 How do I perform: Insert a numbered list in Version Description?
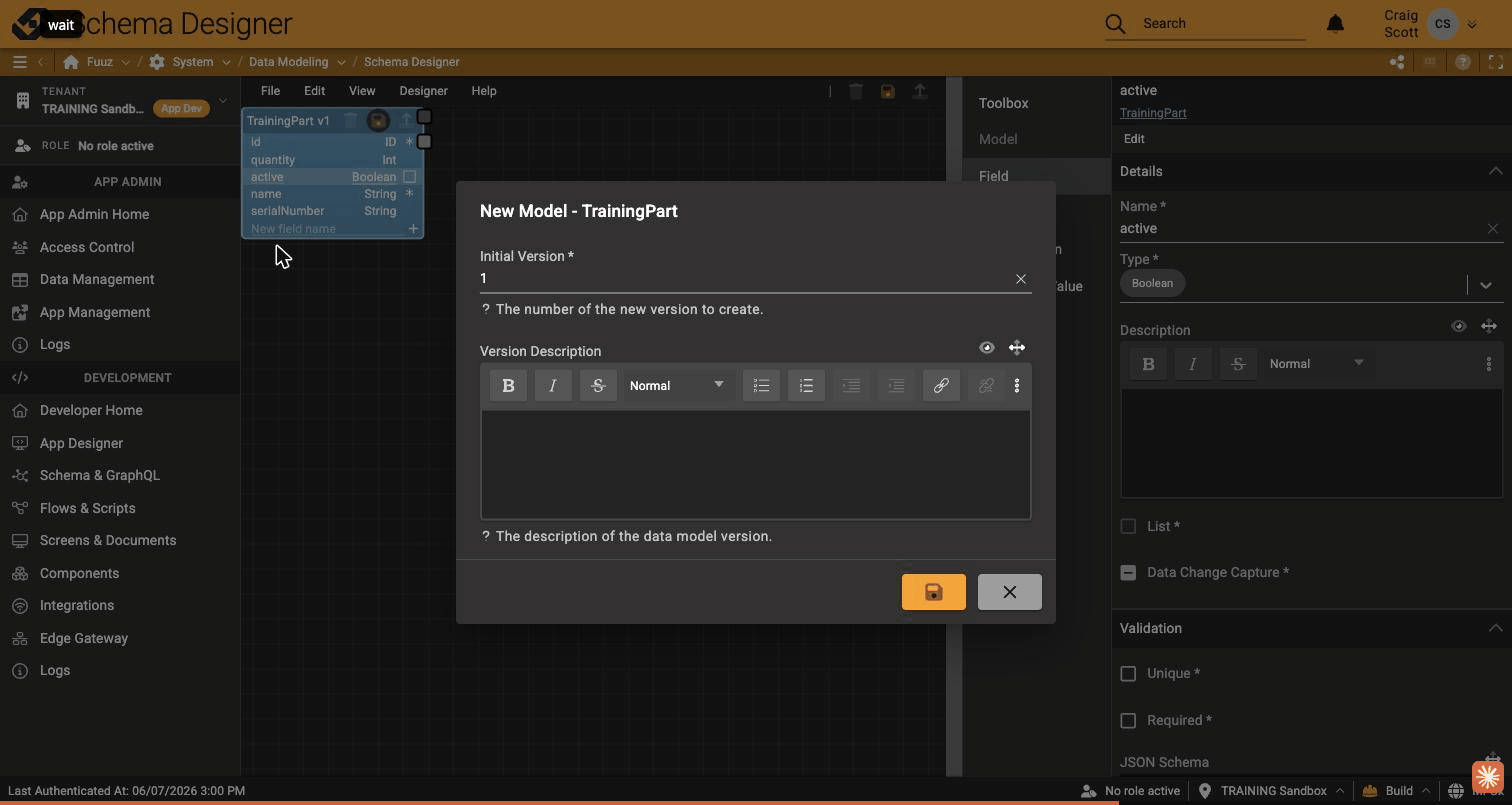click(806, 386)
